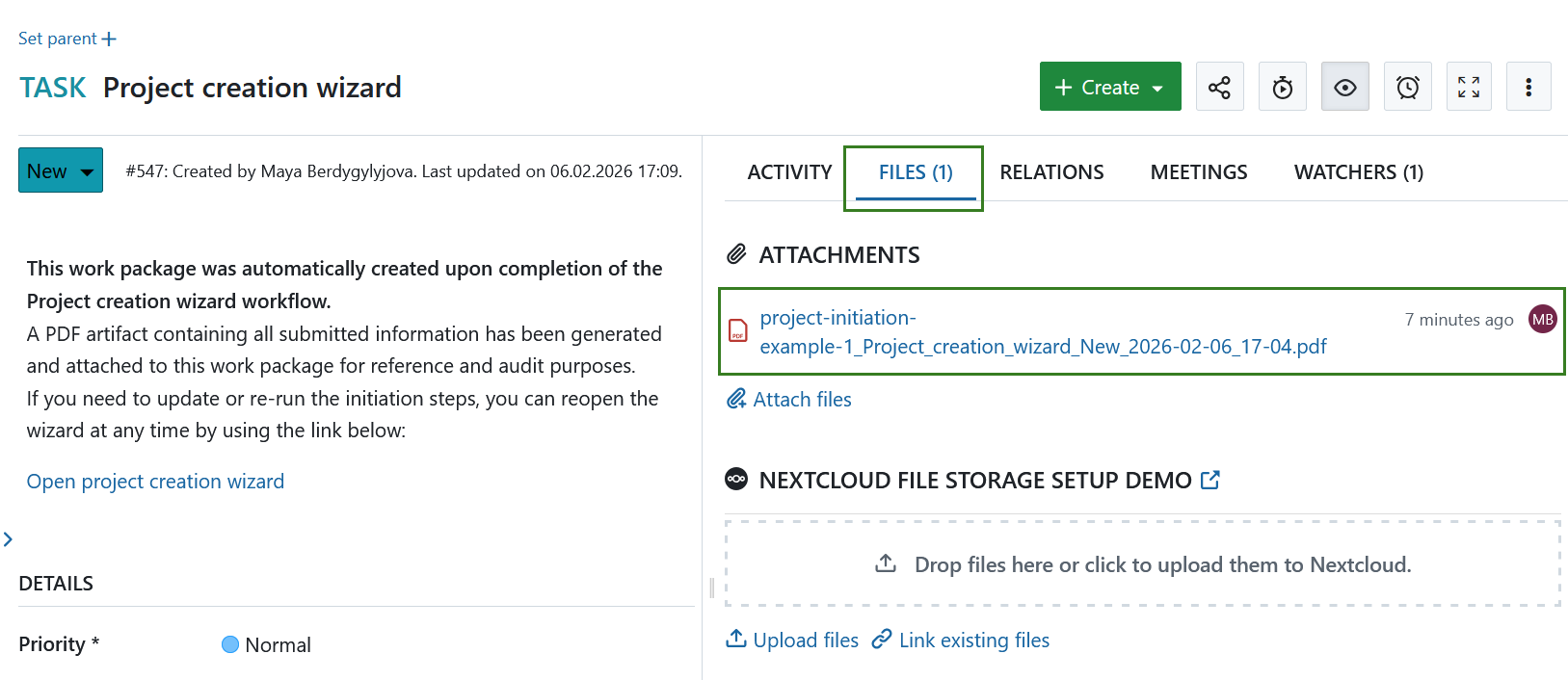Click Open project creation wizard link
The width and height of the screenshot is (1568, 680).
pos(155,482)
